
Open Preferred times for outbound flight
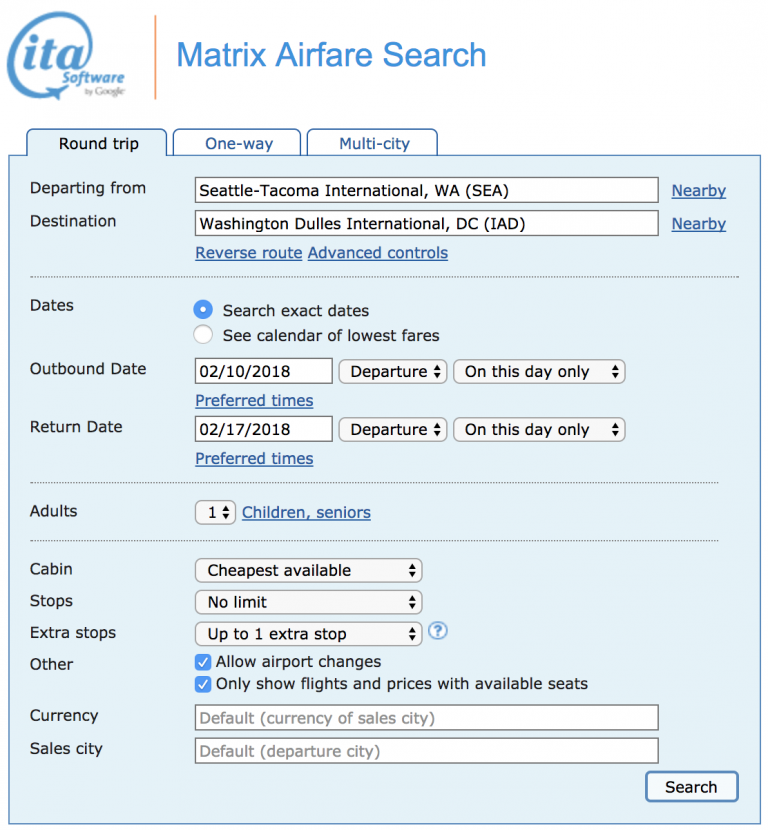(254, 400)
